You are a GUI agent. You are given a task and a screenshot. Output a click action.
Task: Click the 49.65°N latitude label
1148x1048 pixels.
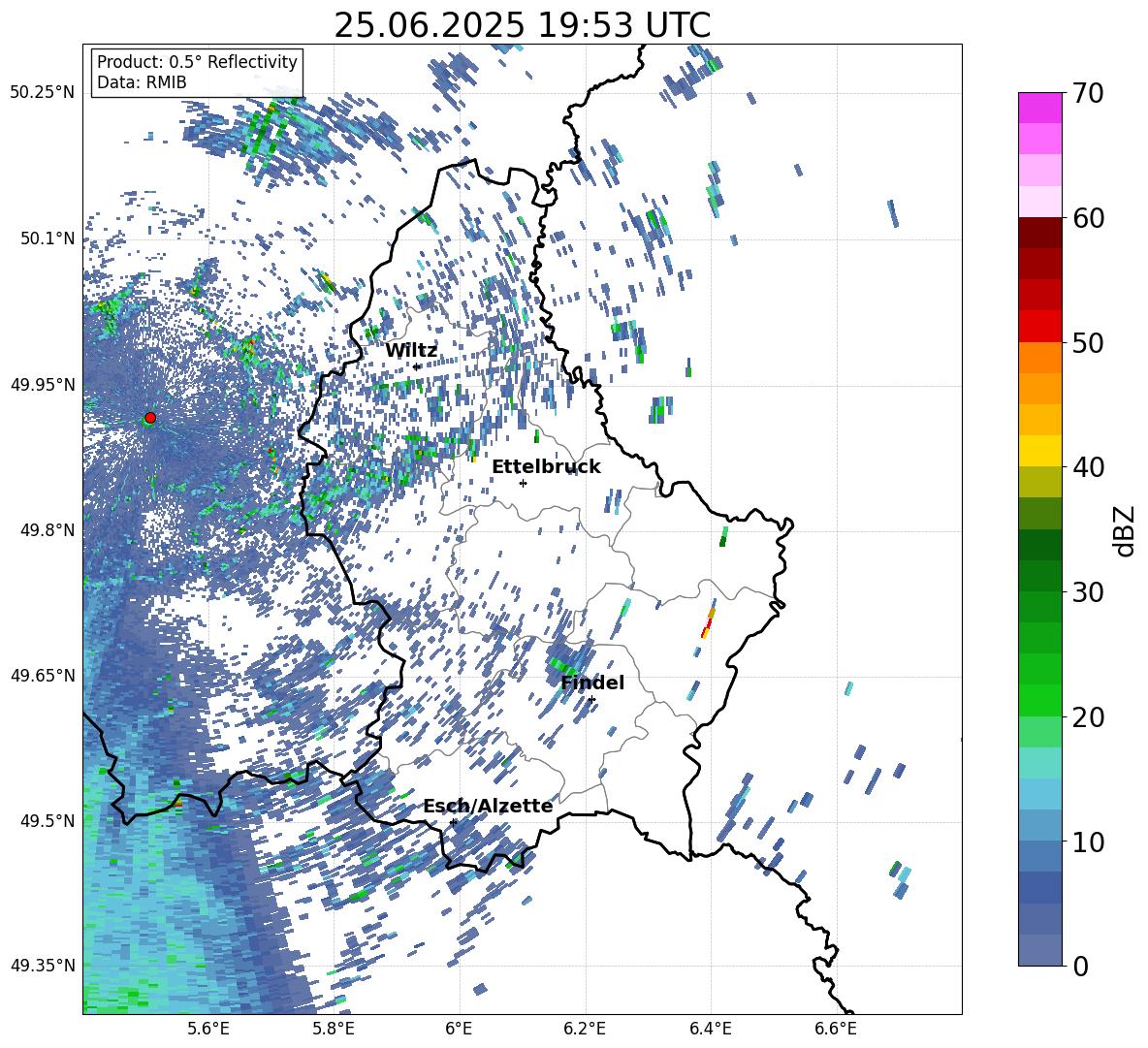43,676
